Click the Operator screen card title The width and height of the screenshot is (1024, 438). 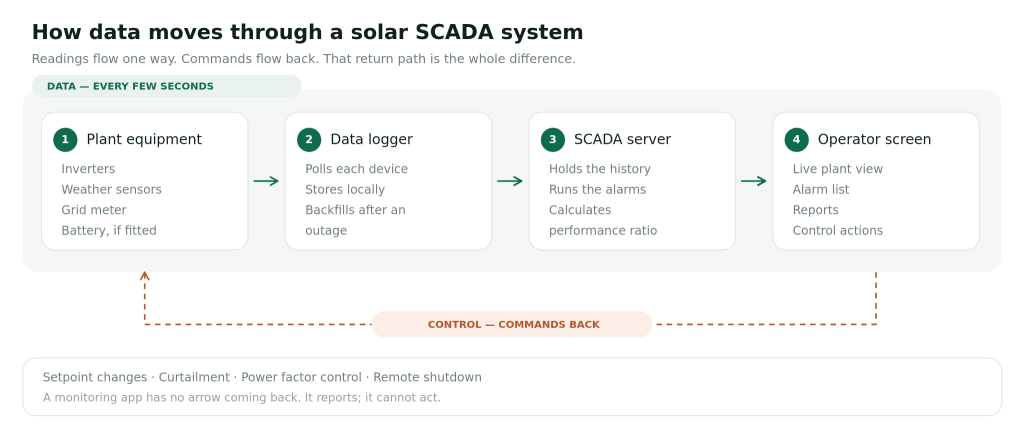click(874, 140)
